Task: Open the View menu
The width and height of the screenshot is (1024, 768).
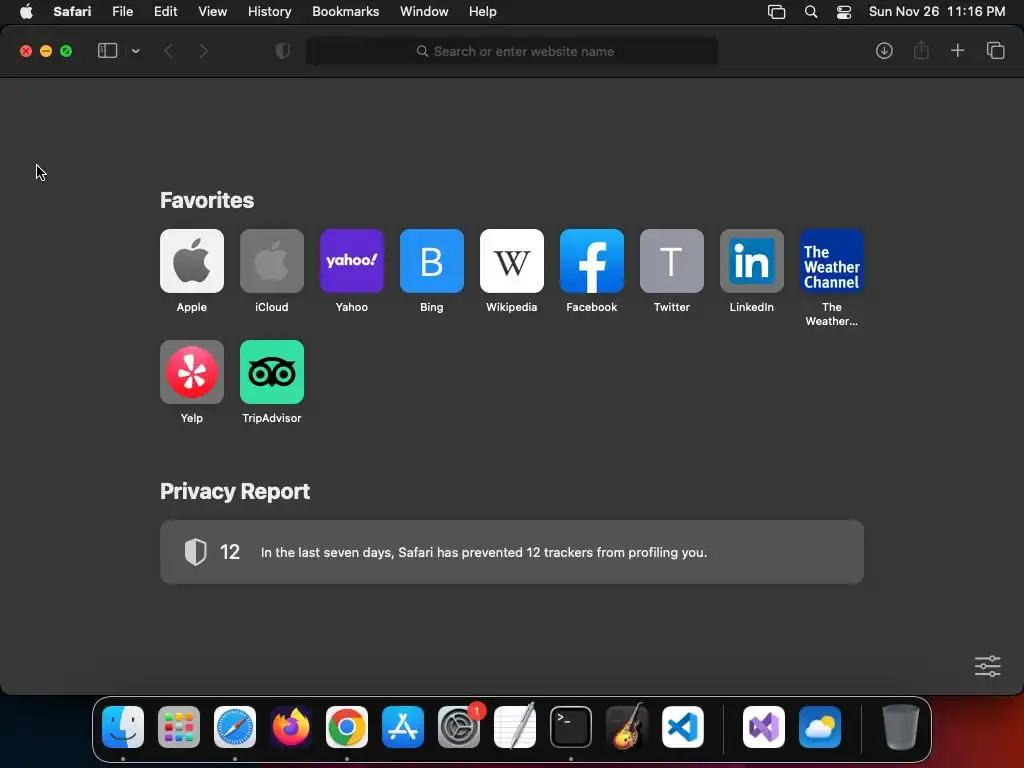Action: click(x=212, y=12)
